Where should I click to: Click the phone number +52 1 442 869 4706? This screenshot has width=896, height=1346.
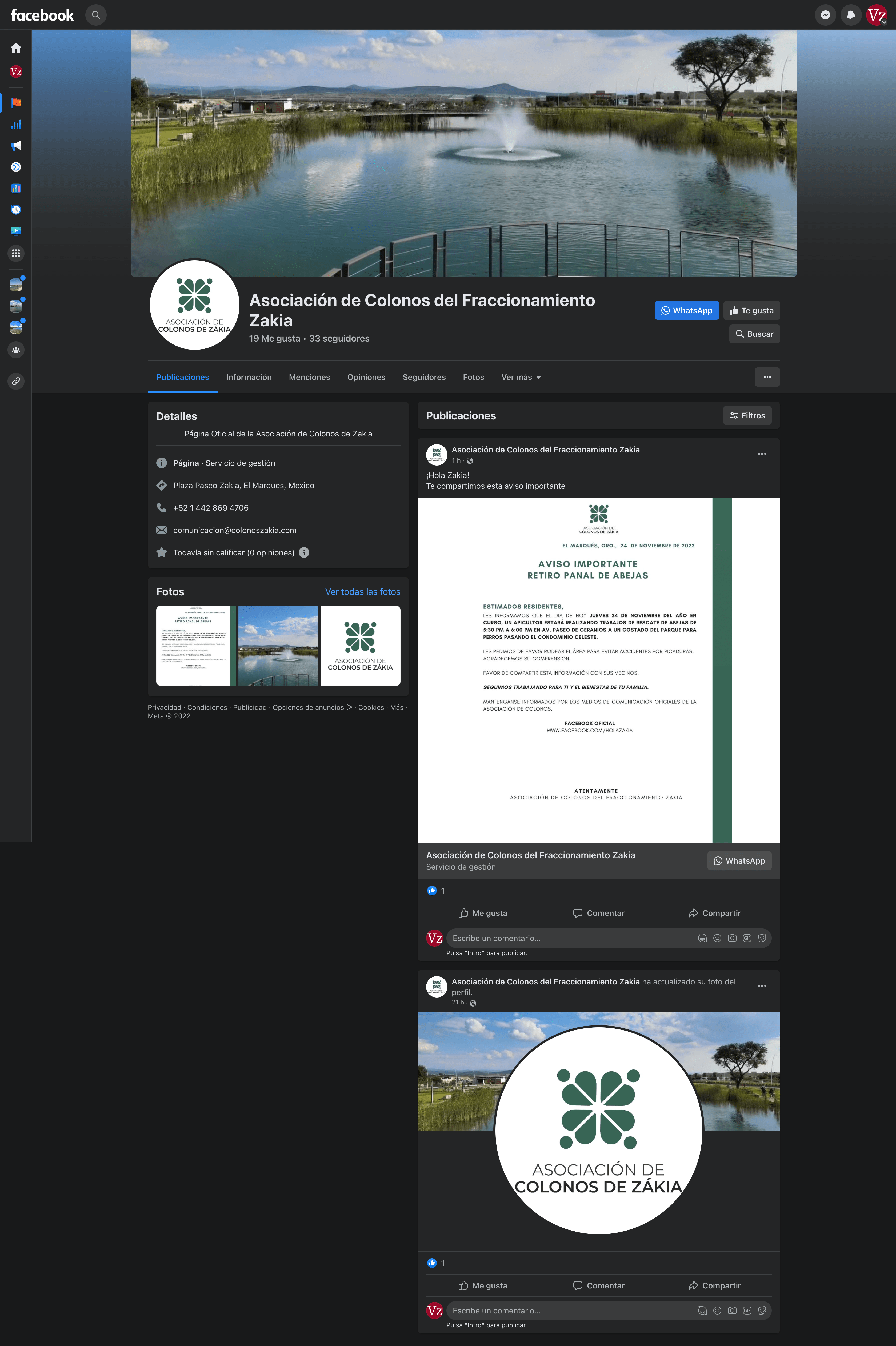[211, 508]
